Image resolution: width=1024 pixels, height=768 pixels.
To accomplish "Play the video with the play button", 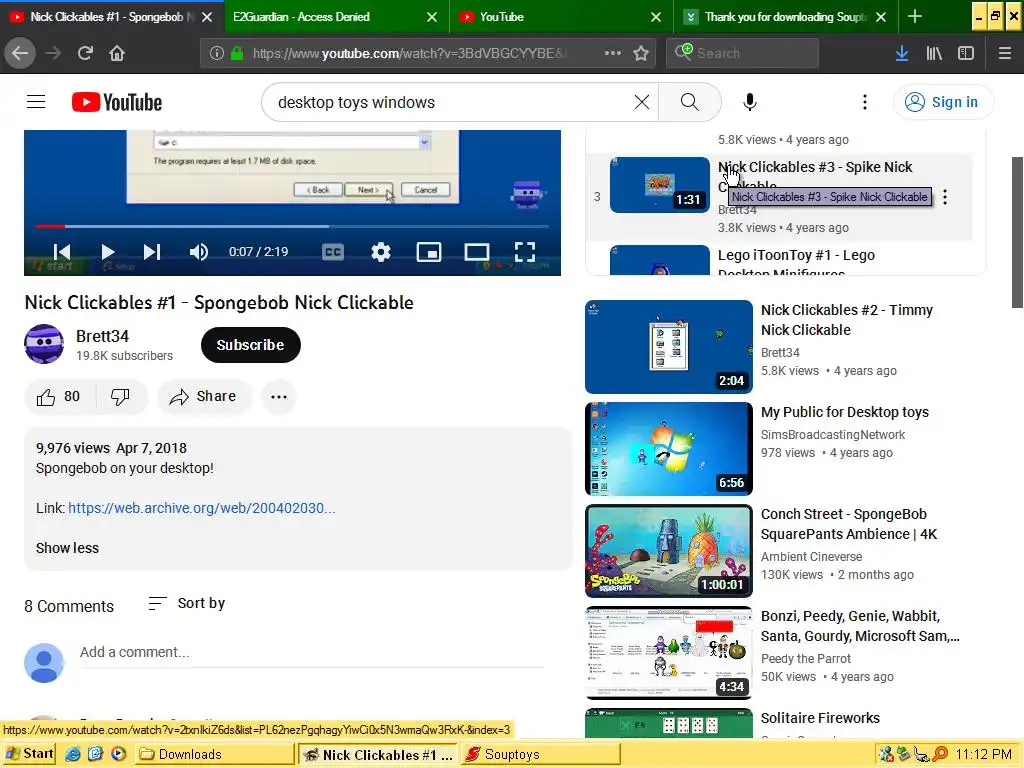I will 108,252.
